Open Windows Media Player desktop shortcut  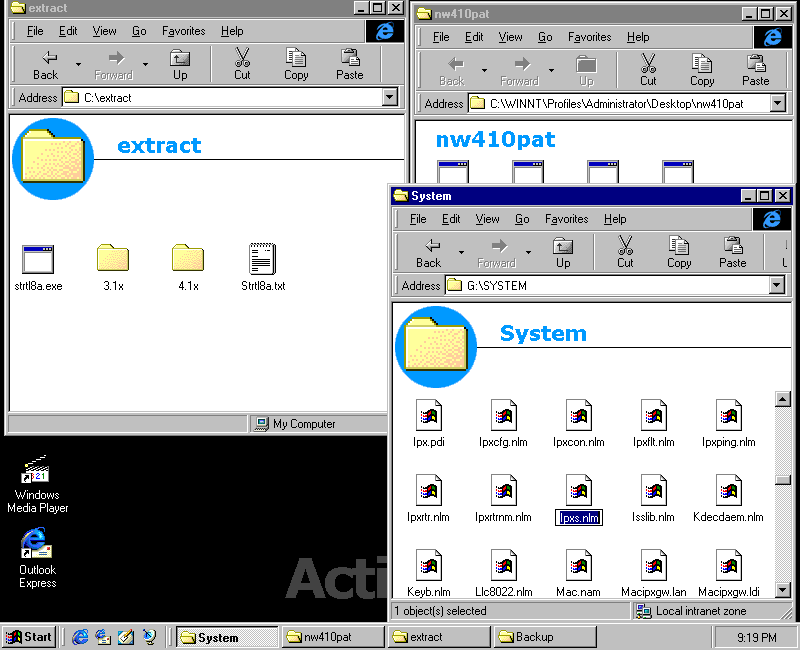[x=37, y=484]
